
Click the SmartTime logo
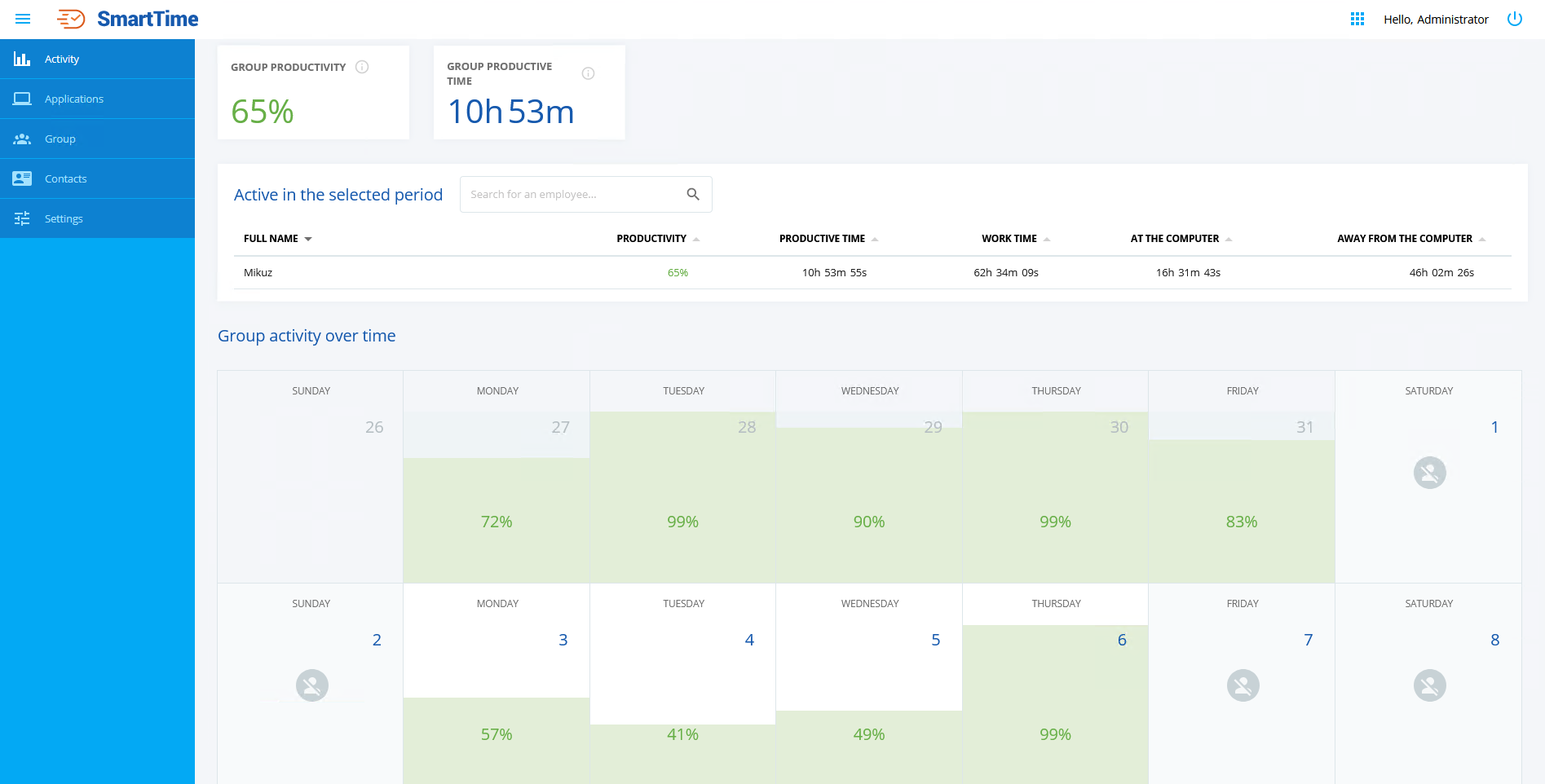click(x=128, y=19)
